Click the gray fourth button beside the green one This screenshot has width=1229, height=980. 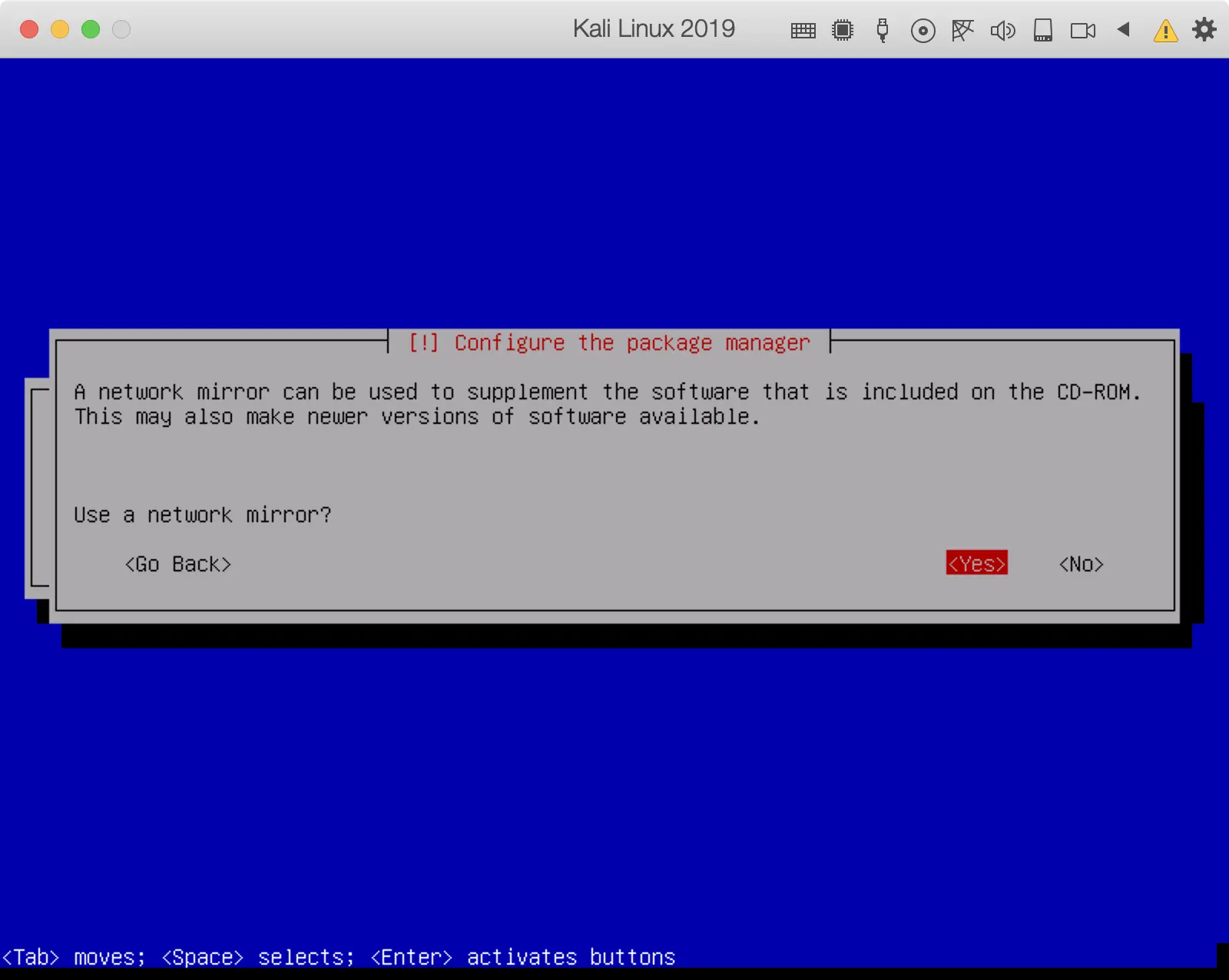[x=121, y=29]
